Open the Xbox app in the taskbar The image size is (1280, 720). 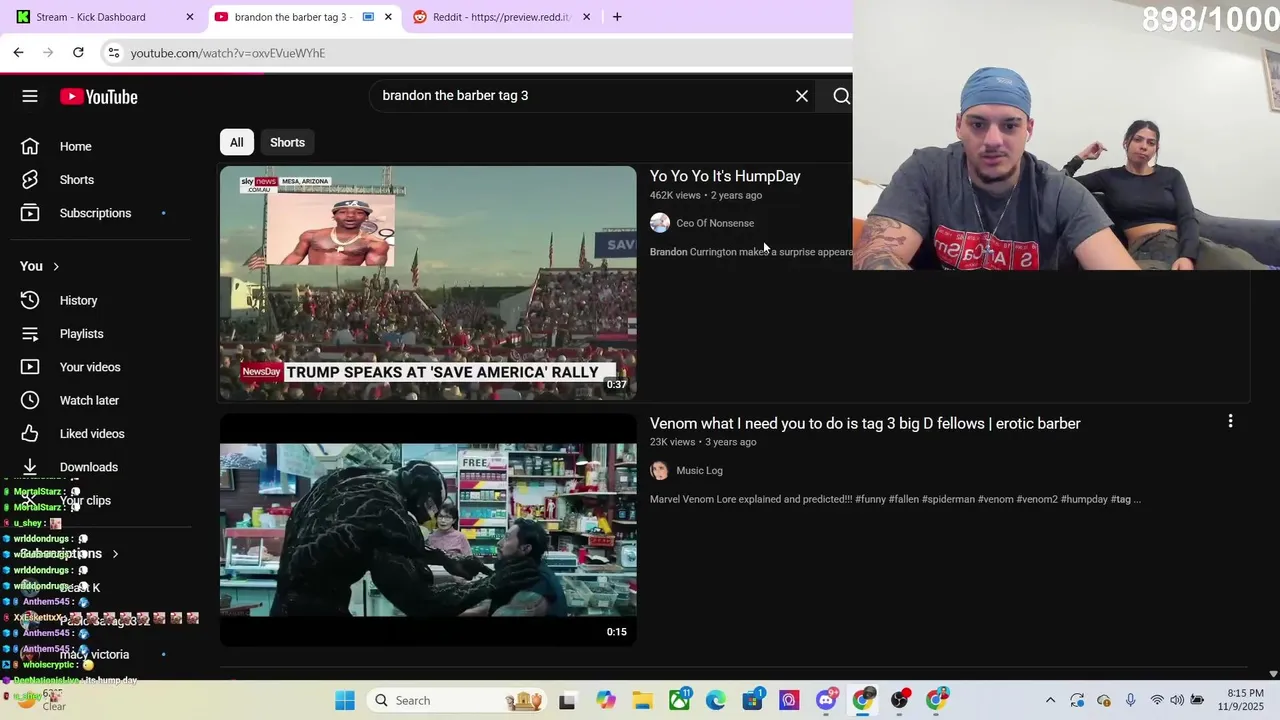[x=680, y=699]
